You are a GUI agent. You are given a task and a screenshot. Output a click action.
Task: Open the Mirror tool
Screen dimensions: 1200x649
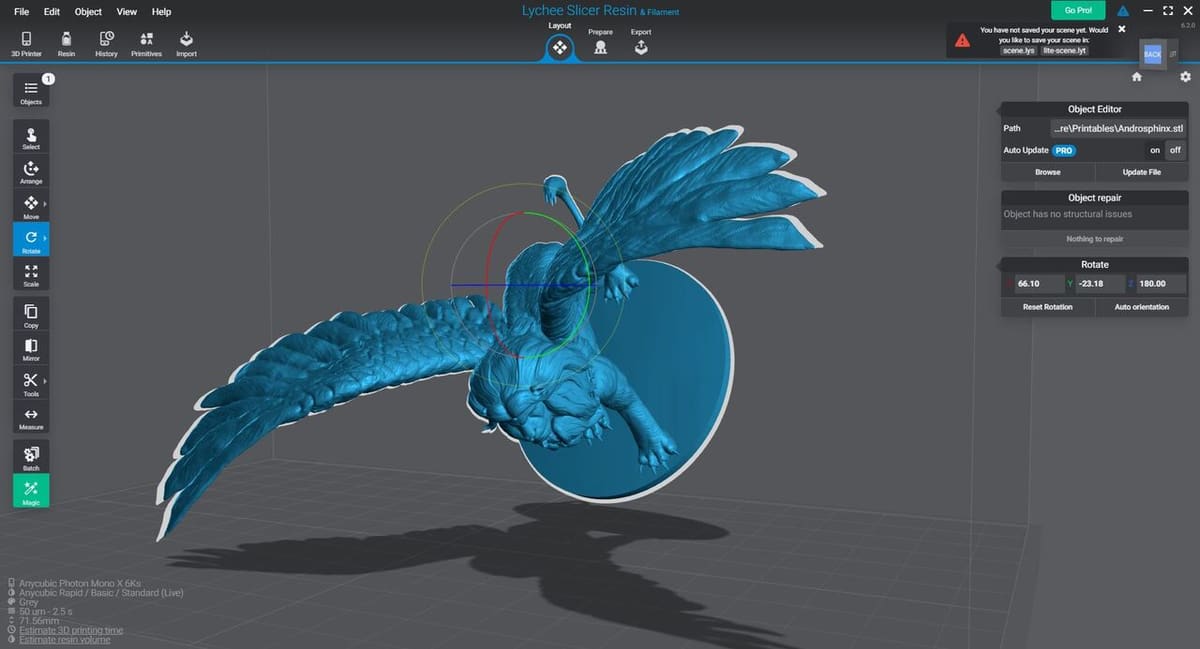31,350
